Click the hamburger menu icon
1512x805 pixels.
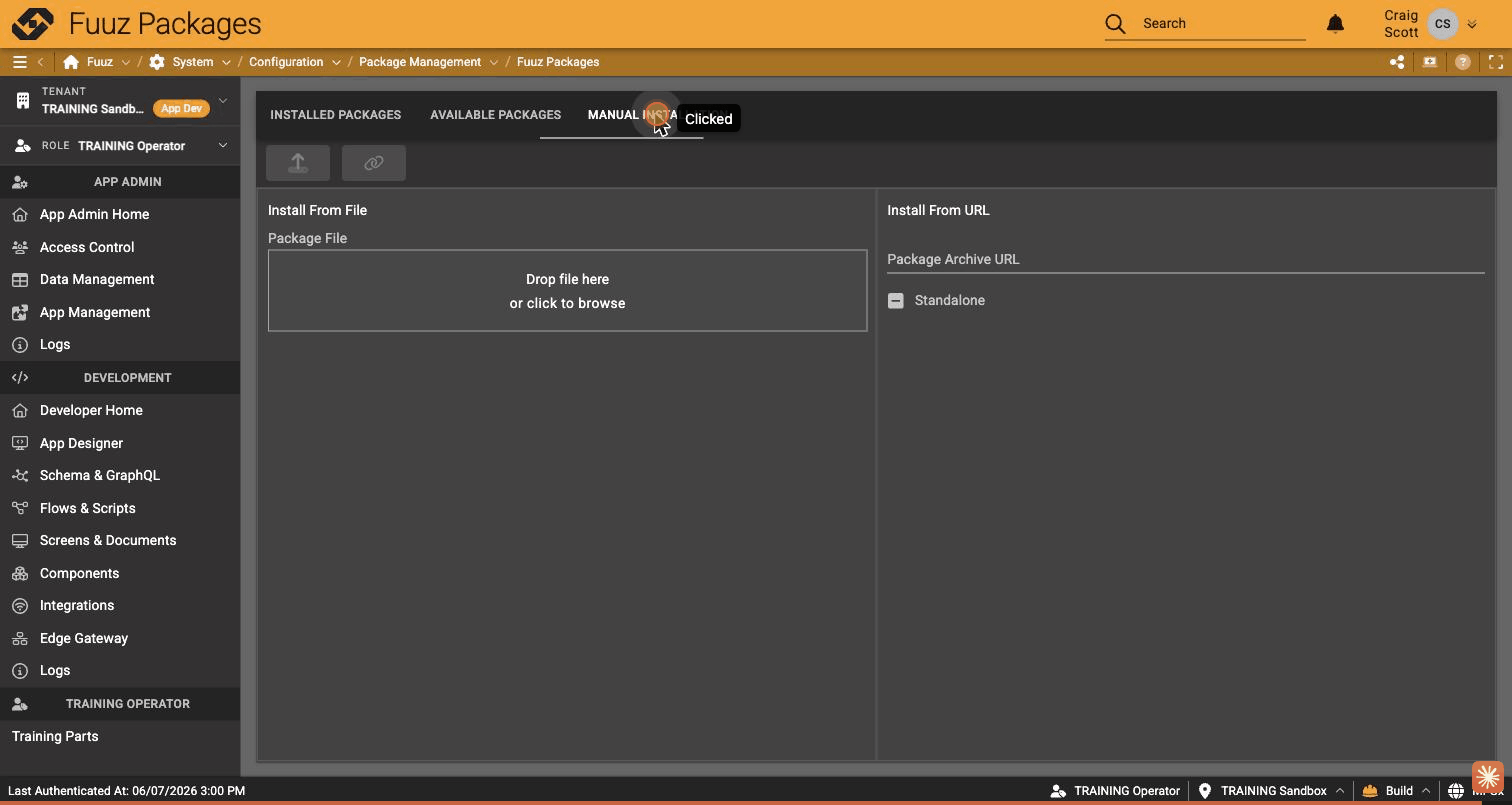click(19, 62)
